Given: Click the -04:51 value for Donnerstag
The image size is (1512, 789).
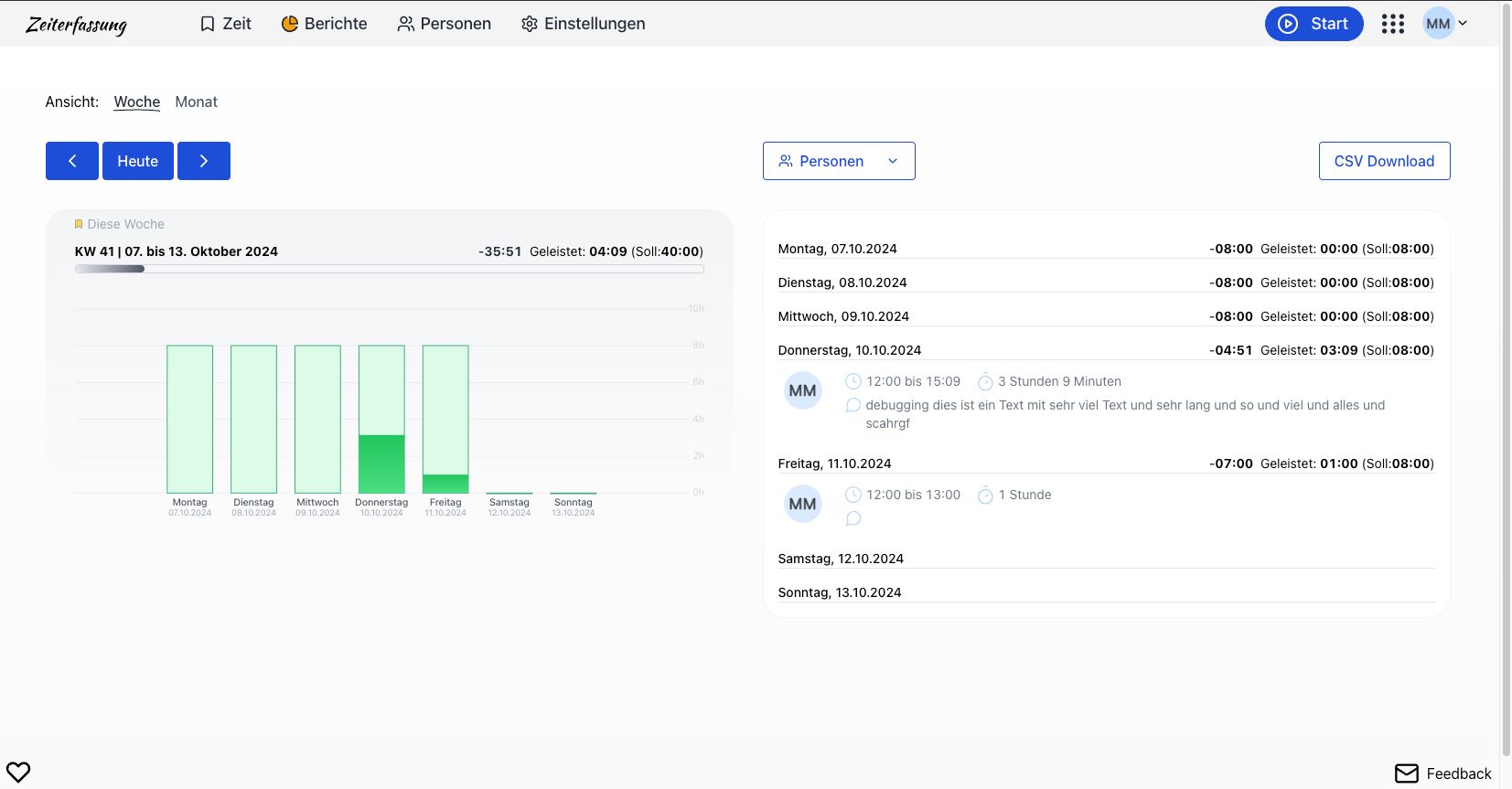Looking at the screenshot, I should [1231, 350].
